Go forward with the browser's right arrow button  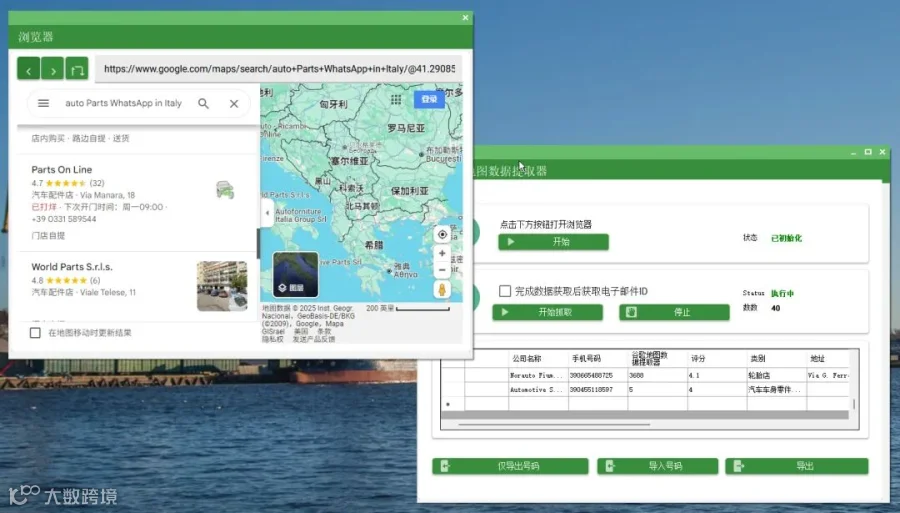[x=53, y=69]
